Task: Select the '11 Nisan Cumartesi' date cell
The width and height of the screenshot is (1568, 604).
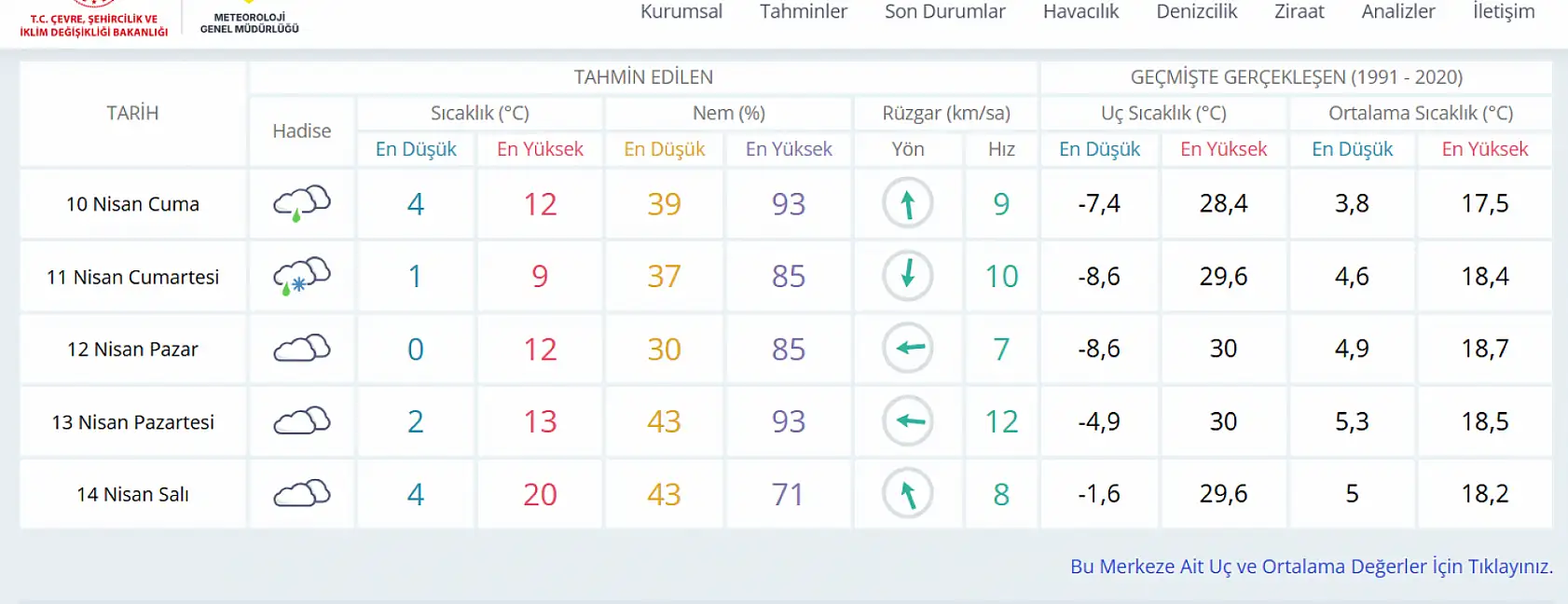Action: point(132,277)
